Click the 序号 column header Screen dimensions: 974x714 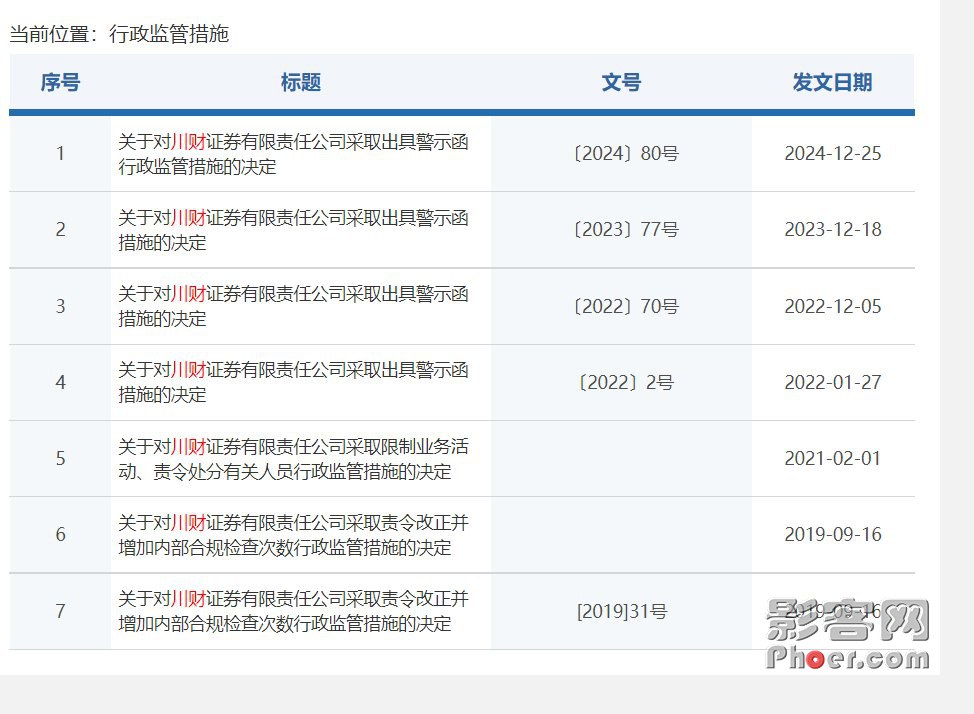[60, 82]
